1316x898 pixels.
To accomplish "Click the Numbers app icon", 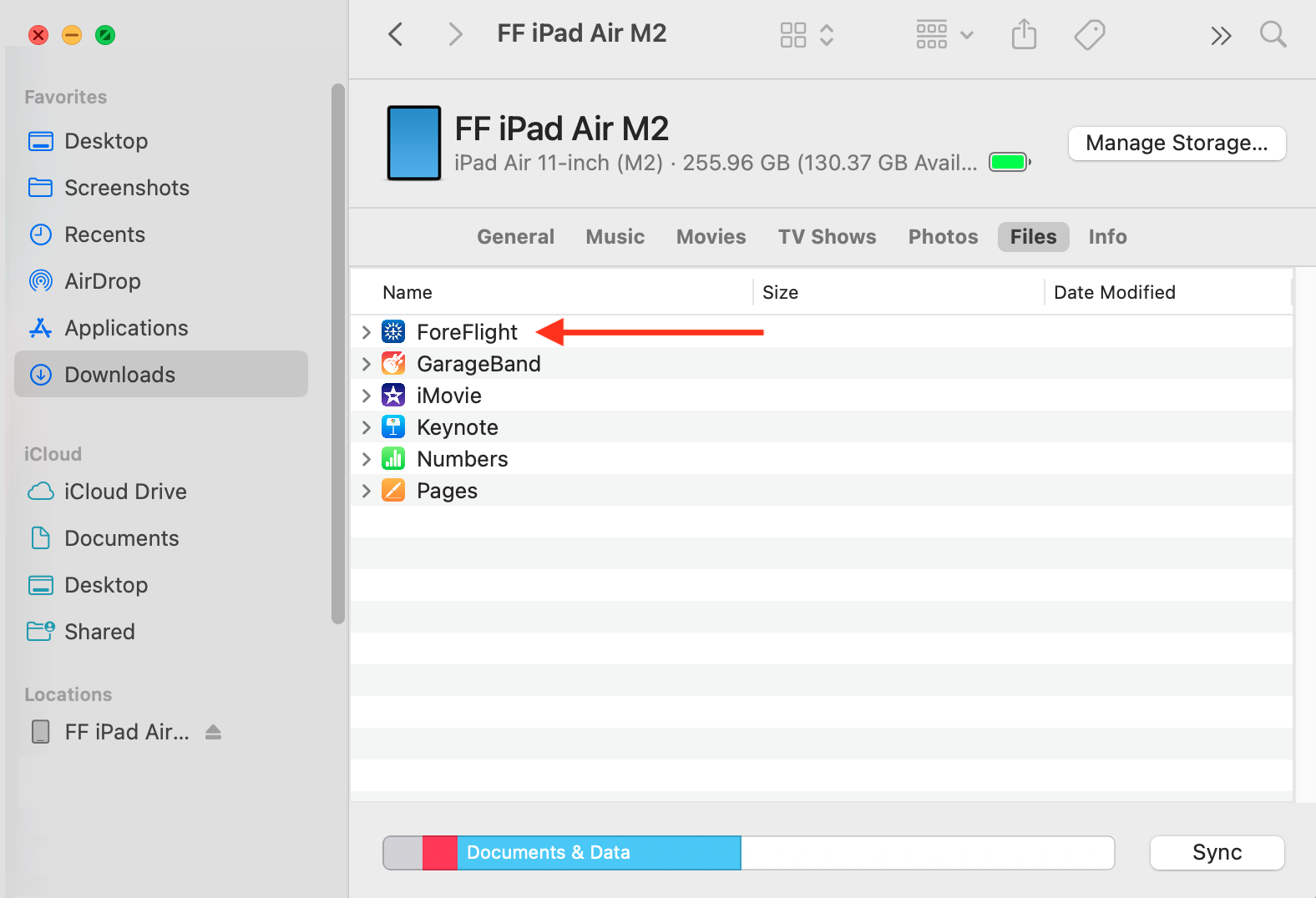I will [x=393, y=458].
